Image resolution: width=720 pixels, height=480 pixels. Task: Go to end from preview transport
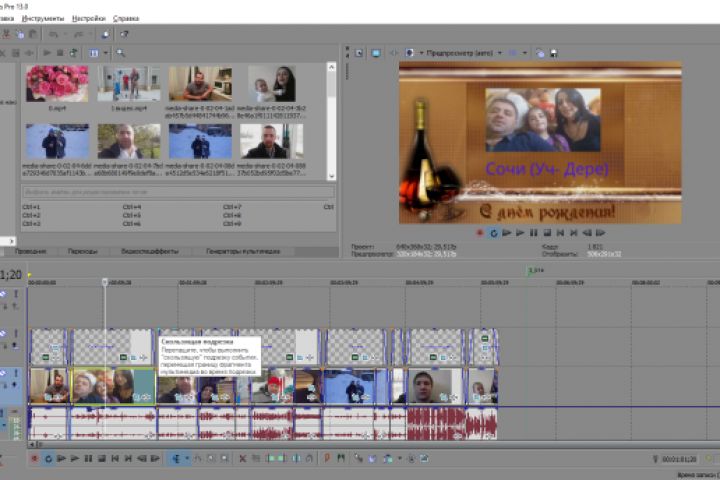point(574,233)
